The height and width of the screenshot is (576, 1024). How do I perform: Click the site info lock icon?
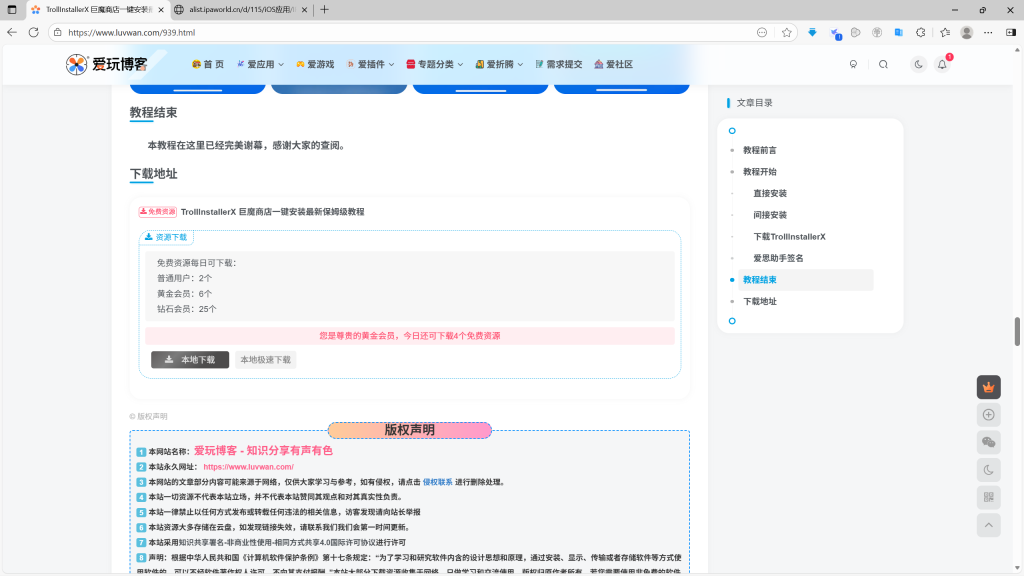pyautogui.click(x=57, y=32)
